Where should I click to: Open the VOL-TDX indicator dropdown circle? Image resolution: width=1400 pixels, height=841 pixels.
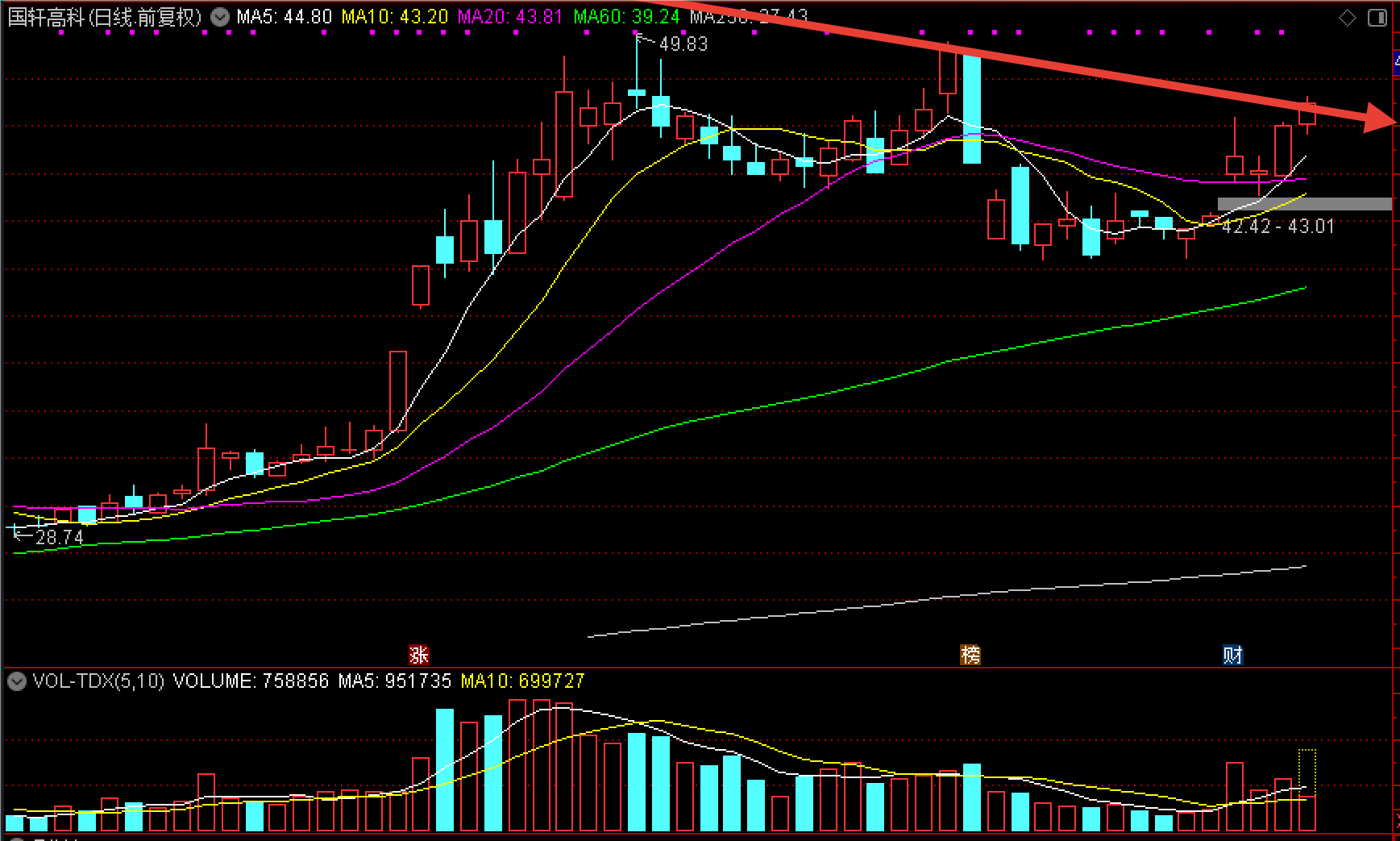[x=16, y=682]
